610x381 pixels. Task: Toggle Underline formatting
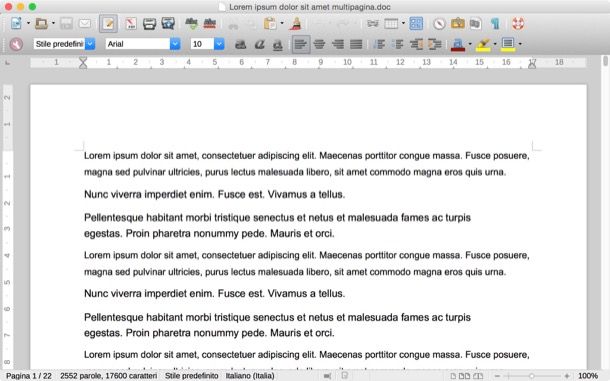coord(277,44)
